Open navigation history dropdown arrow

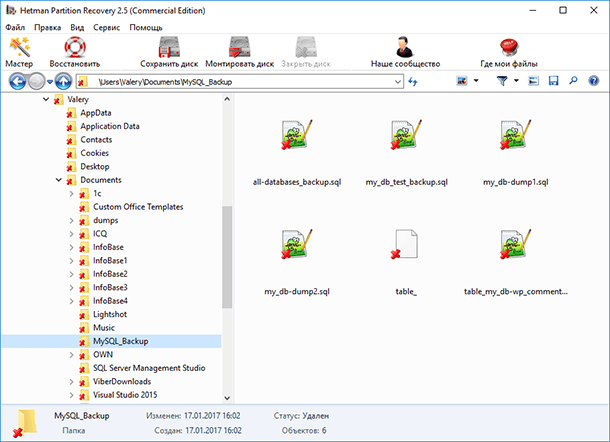point(50,82)
